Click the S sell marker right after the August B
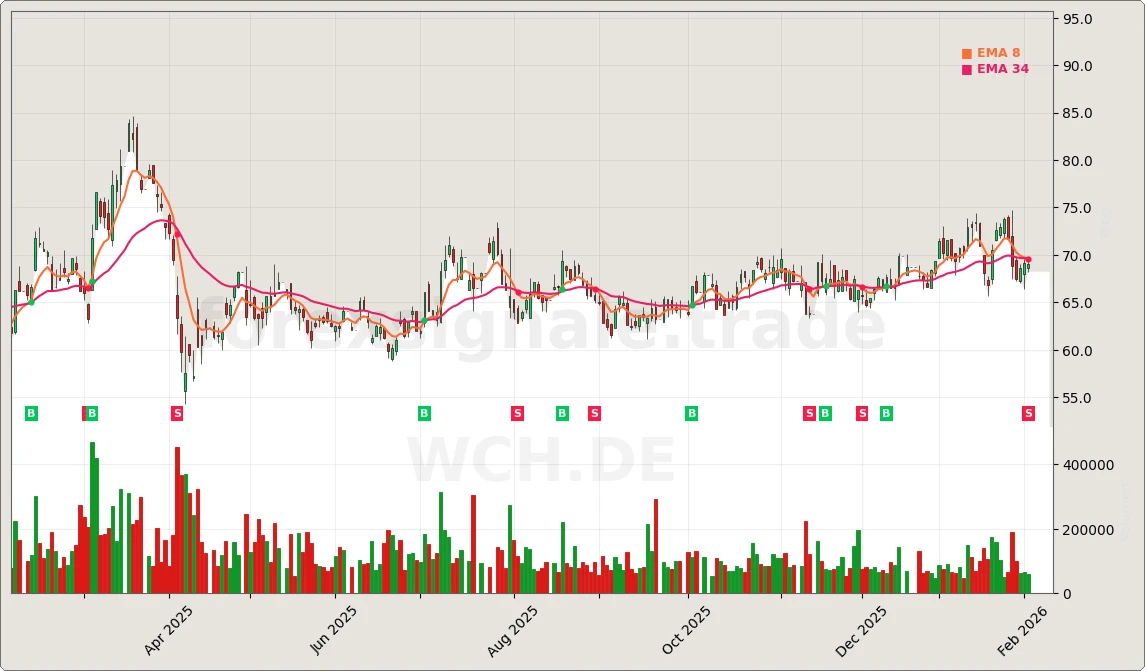1145x671 pixels. click(593, 413)
